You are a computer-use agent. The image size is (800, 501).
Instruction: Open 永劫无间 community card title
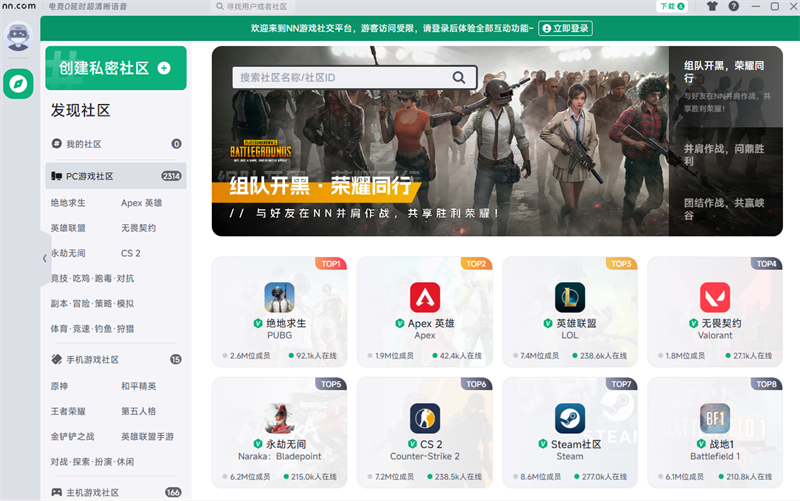click(286, 444)
